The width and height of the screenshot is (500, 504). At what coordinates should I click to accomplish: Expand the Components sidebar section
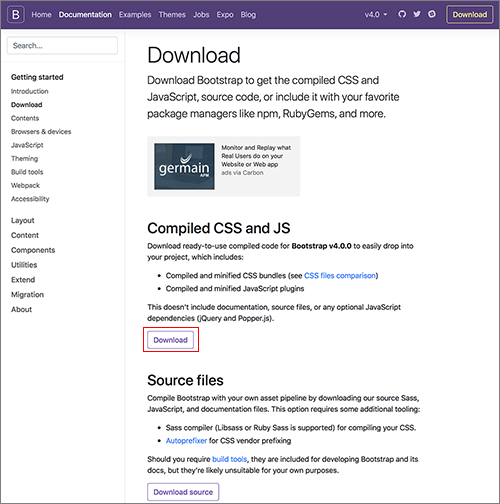point(33,250)
